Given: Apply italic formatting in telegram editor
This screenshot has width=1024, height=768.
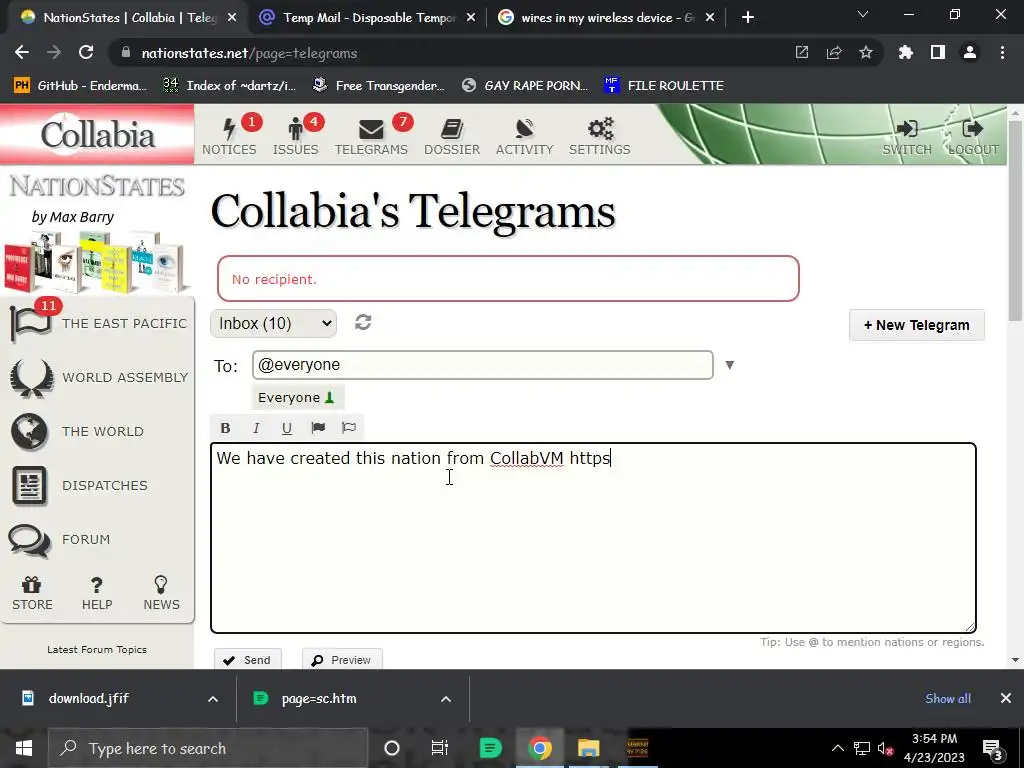Looking at the screenshot, I should [x=256, y=428].
